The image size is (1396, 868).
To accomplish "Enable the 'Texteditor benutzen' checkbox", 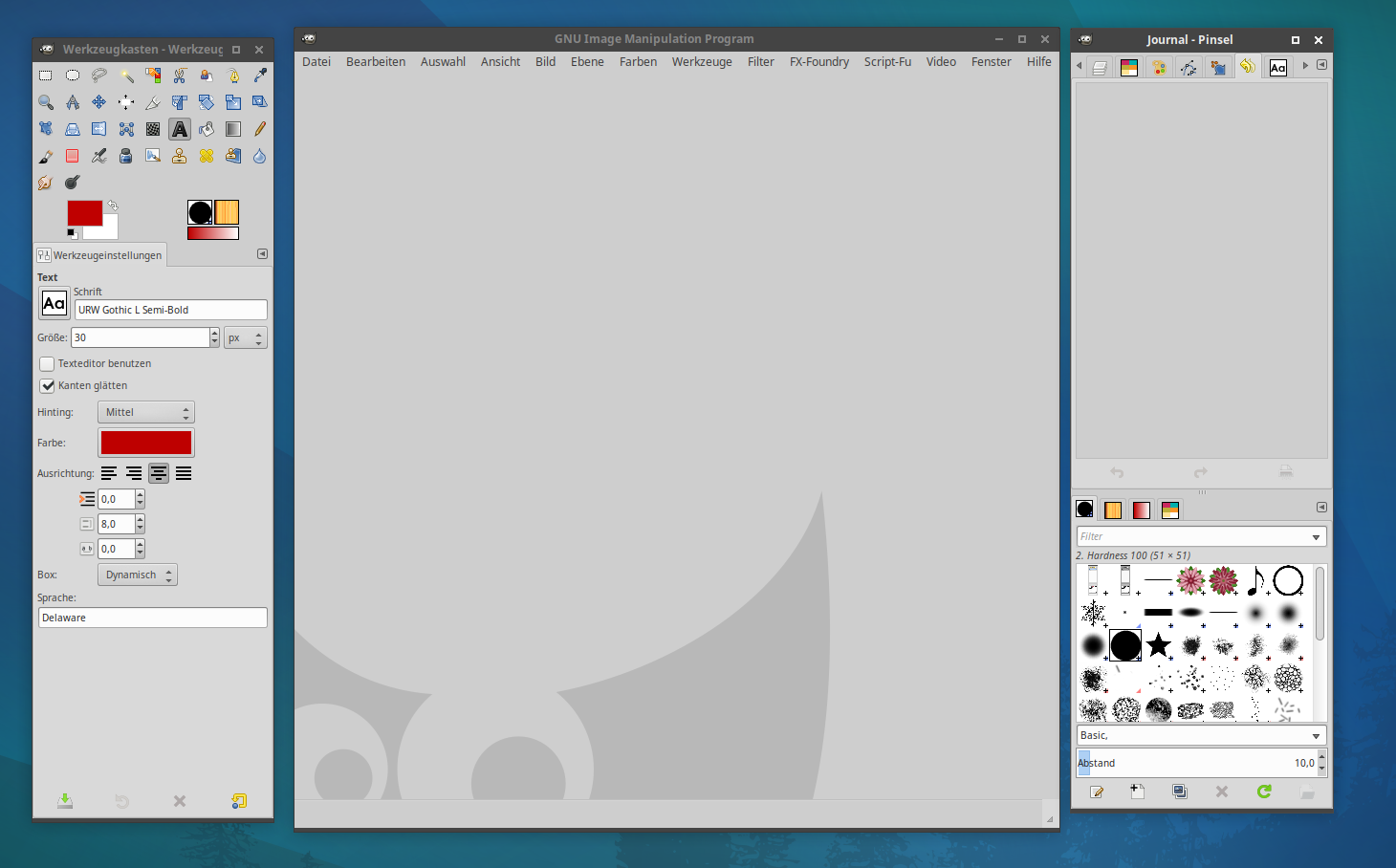I will pos(47,364).
